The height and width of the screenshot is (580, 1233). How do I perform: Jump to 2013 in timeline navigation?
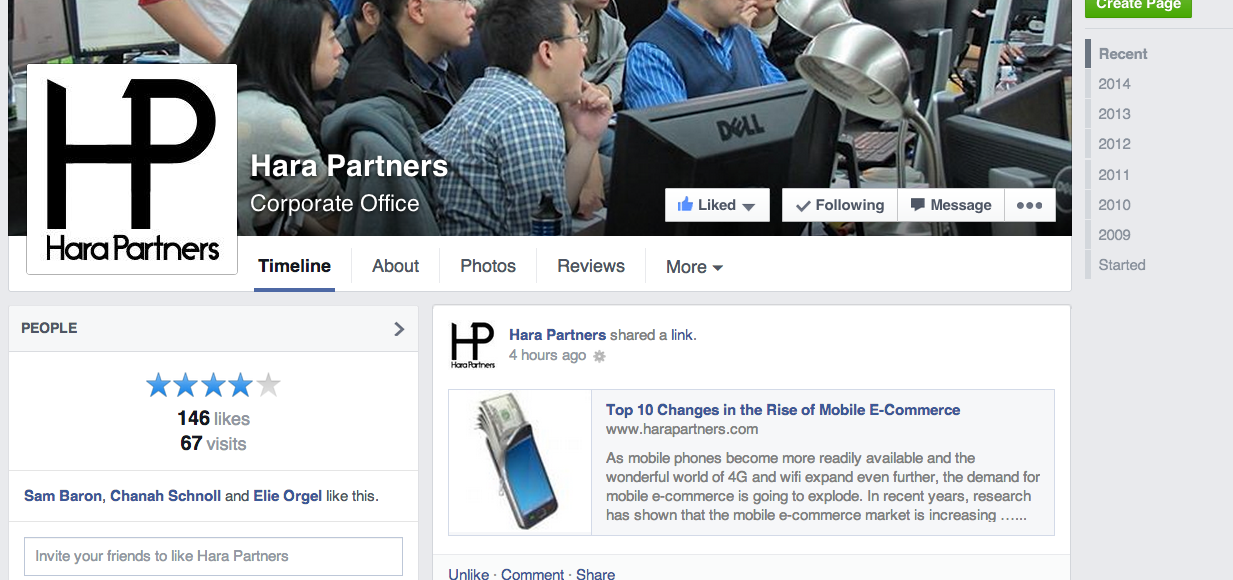1114,114
